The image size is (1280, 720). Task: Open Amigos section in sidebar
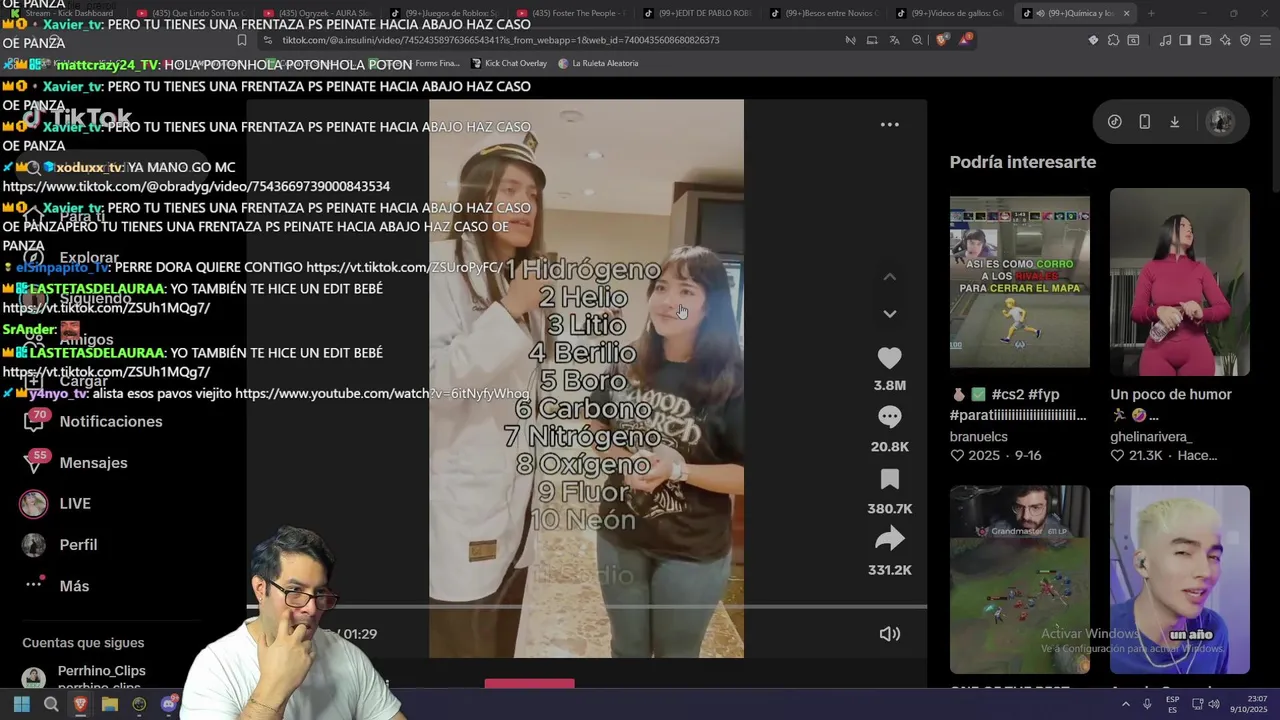coord(86,340)
